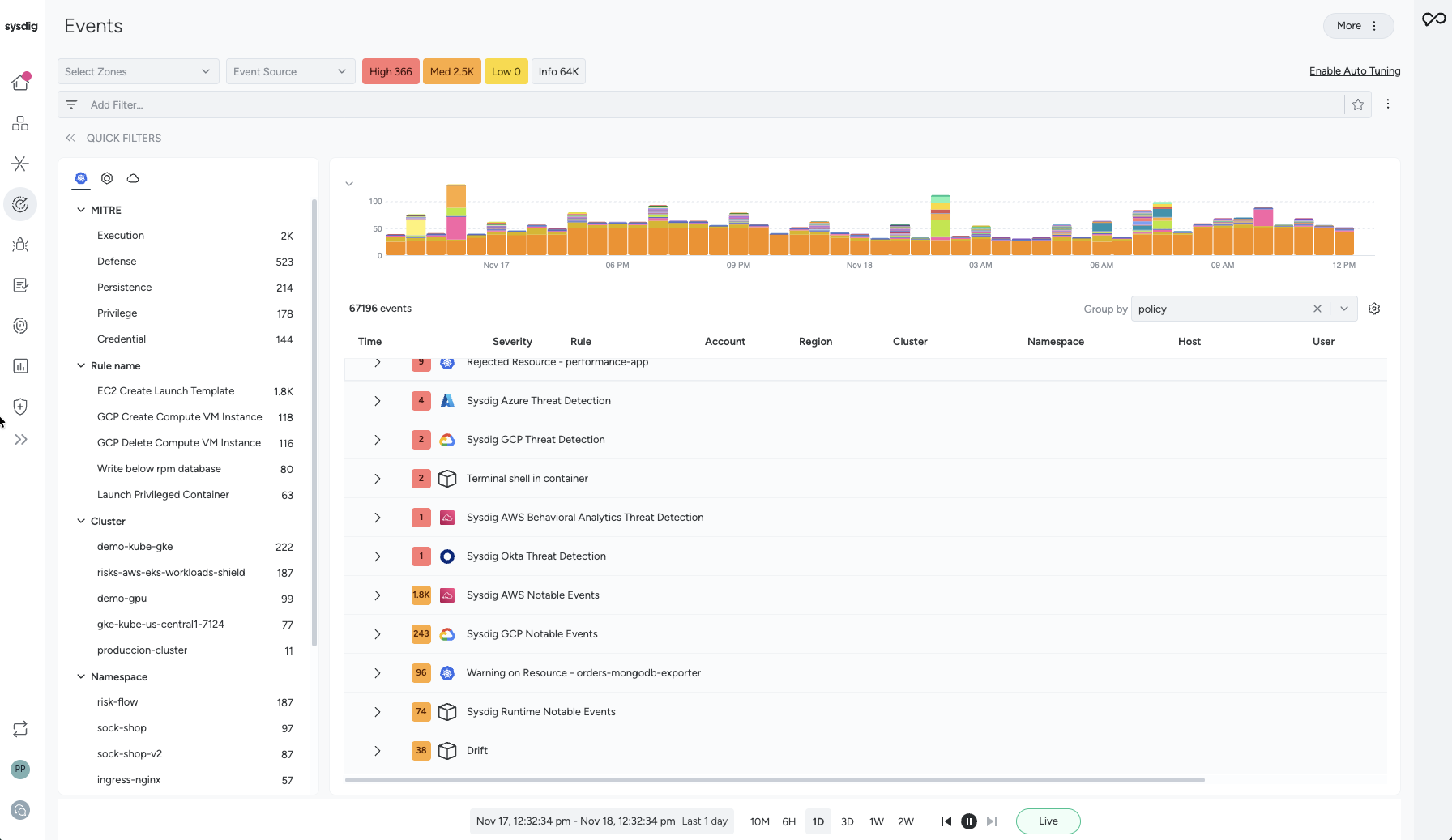This screenshot has height=840, width=1452.
Task: Open the infinity icon at top right
Action: pyautogui.click(x=1433, y=19)
